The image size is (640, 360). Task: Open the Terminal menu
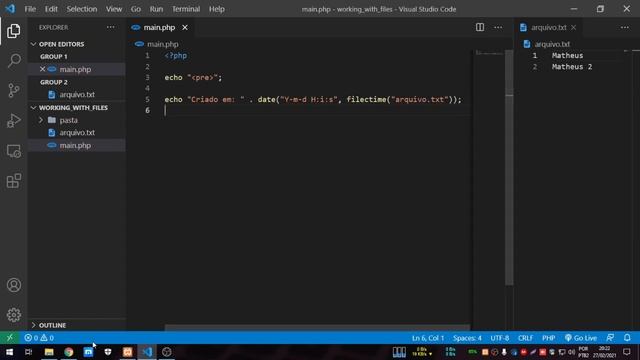[186, 9]
